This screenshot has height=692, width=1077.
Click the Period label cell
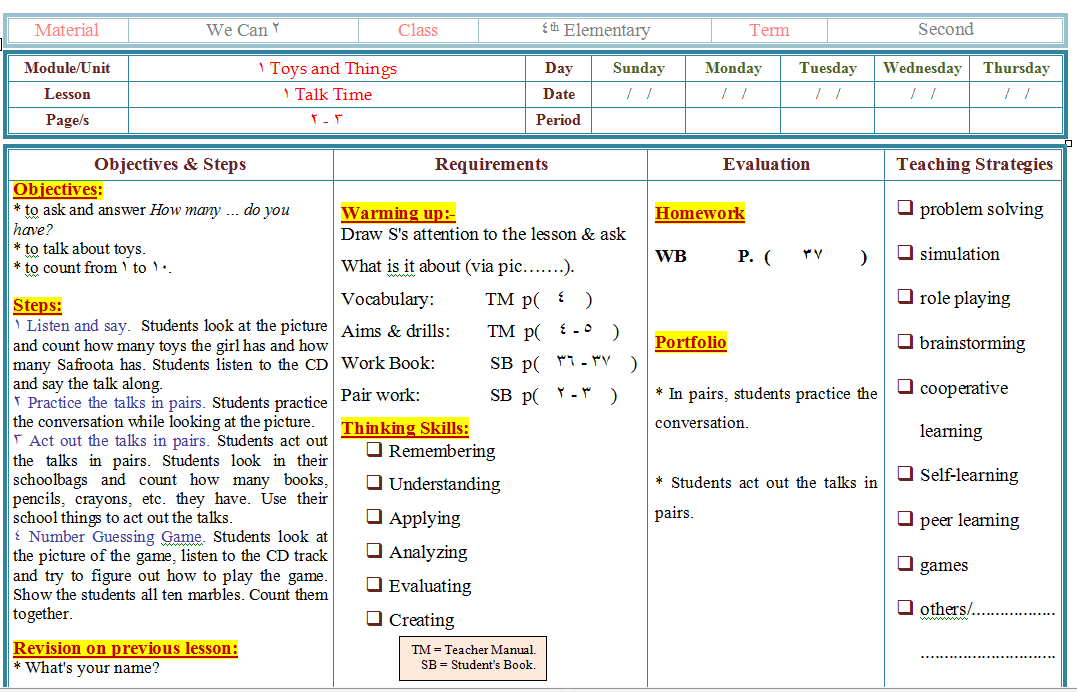(558, 120)
